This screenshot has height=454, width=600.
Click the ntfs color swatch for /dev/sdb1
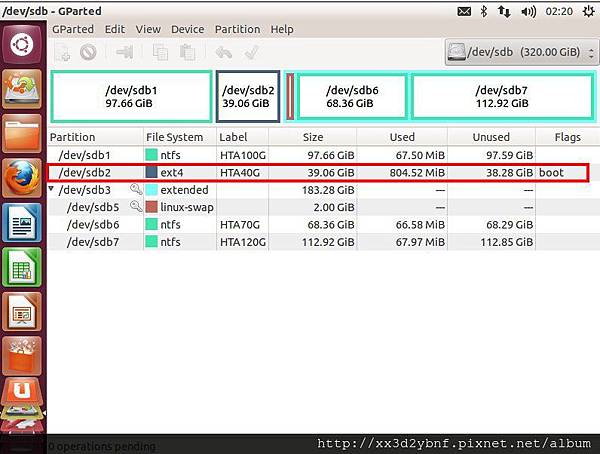[152, 155]
